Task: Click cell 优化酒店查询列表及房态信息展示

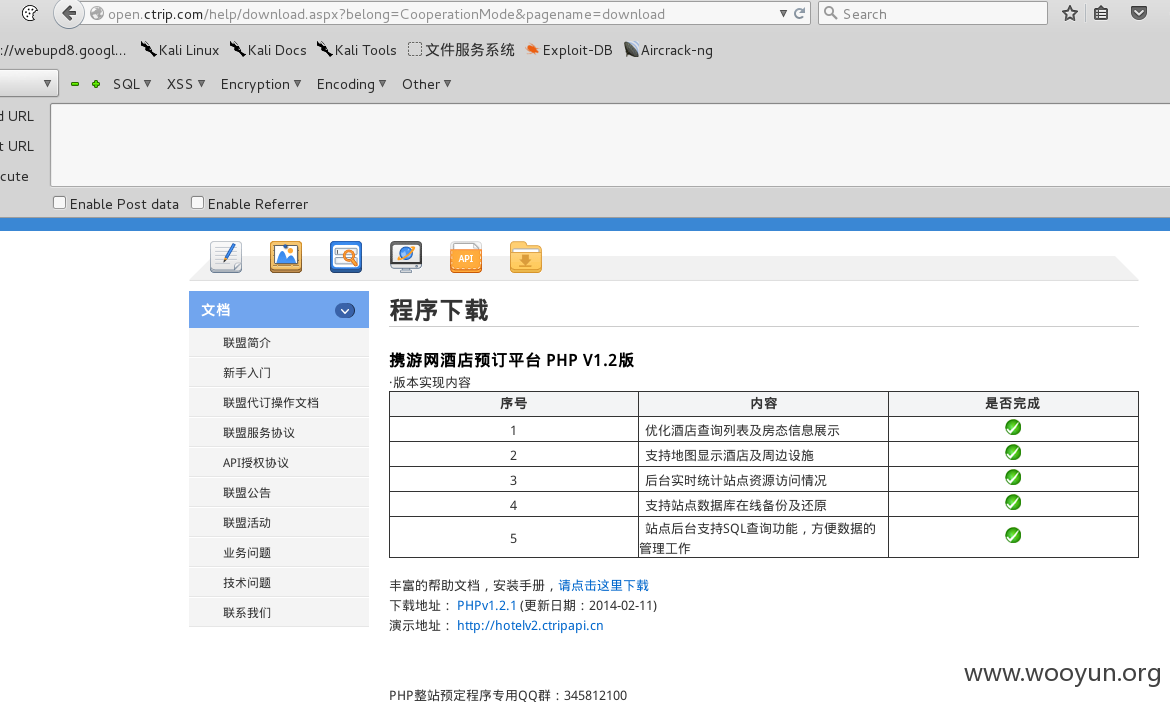Action: pyautogui.click(x=763, y=430)
